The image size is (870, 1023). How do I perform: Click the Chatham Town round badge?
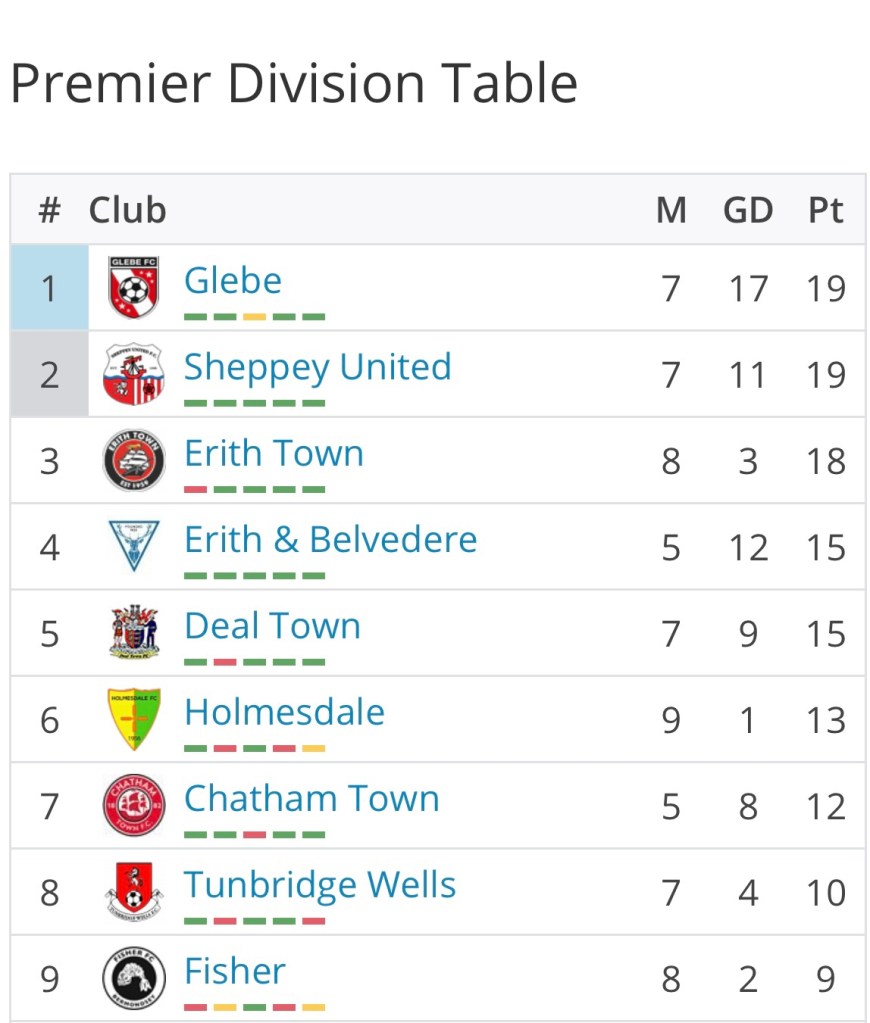pos(134,804)
